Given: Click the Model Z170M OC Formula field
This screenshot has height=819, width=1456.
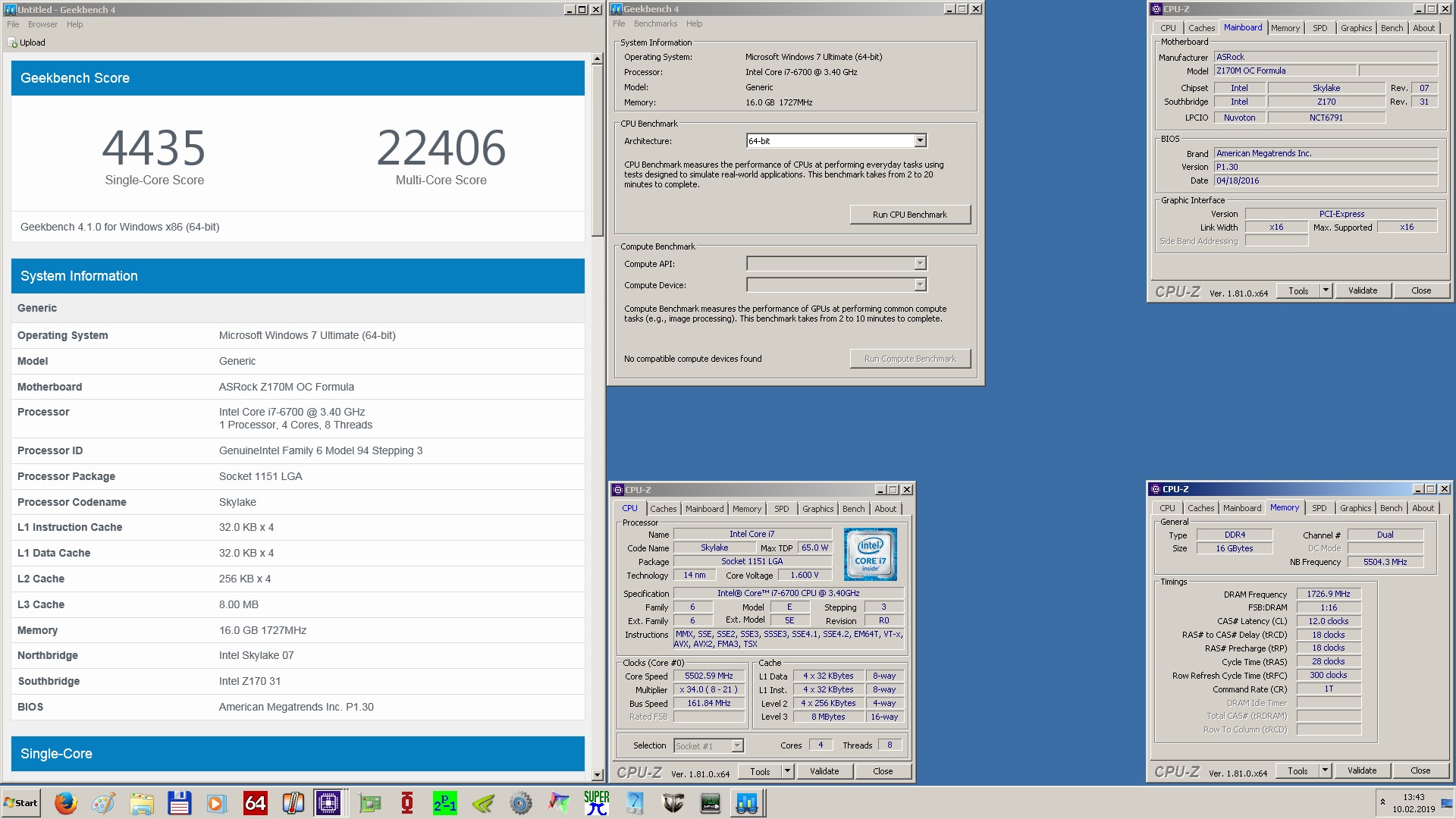Looking at the screenshot, I should coord(1285,71).
